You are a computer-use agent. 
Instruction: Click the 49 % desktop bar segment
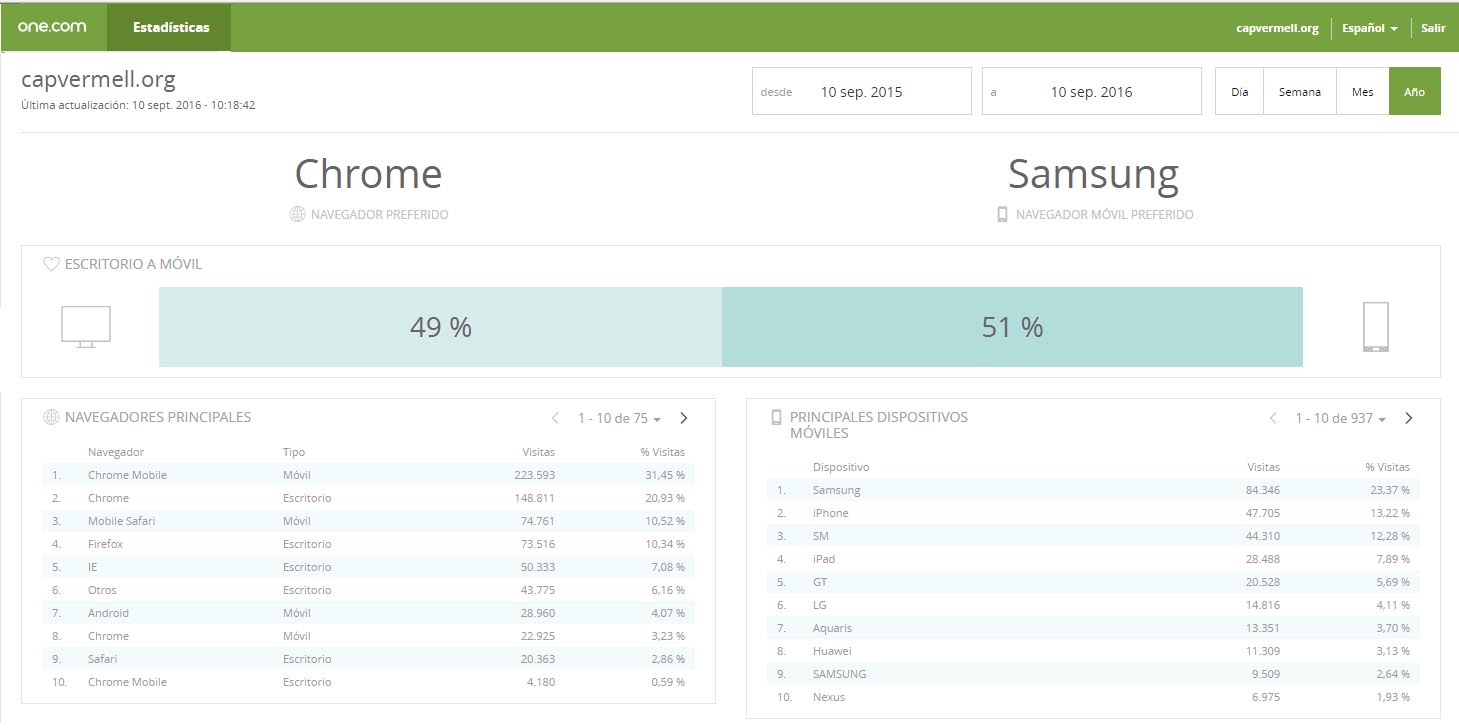[440, 327]
